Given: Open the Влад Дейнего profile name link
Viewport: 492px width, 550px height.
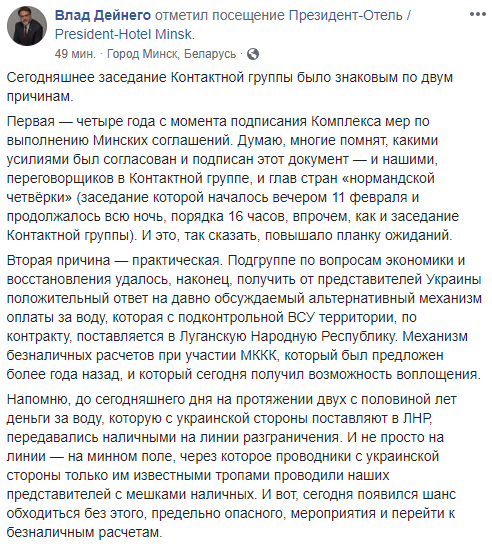Looking at the screenshot, I should click(103, 15).
